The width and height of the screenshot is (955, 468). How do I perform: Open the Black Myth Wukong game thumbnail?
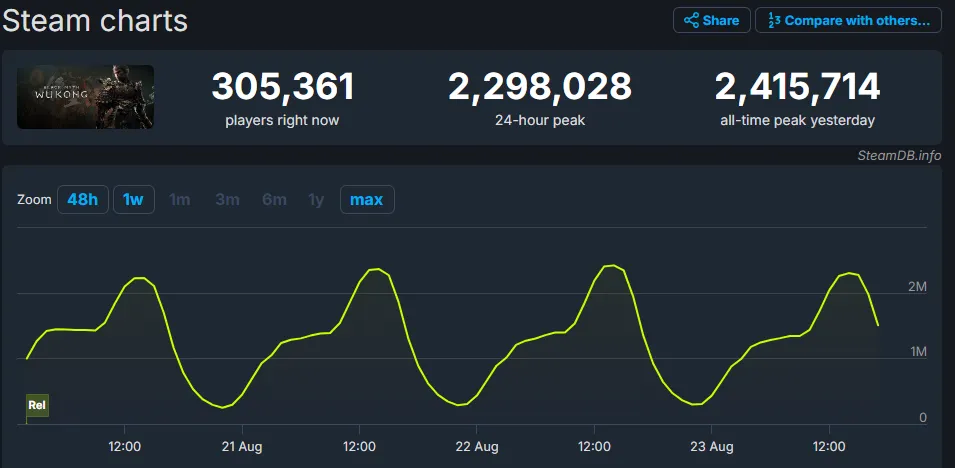(85, 97)
